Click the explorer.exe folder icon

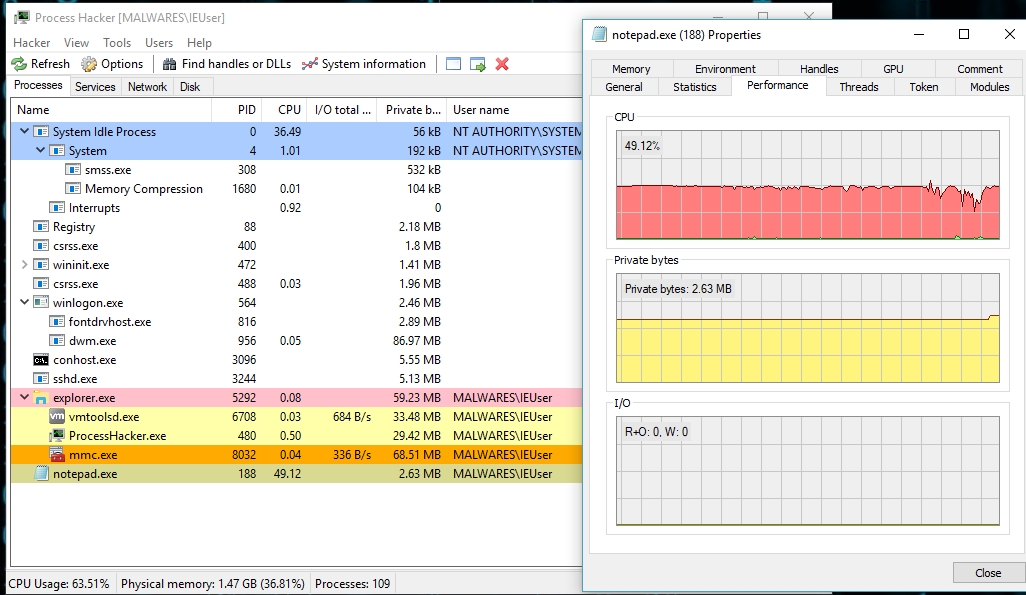coord(41,398)
